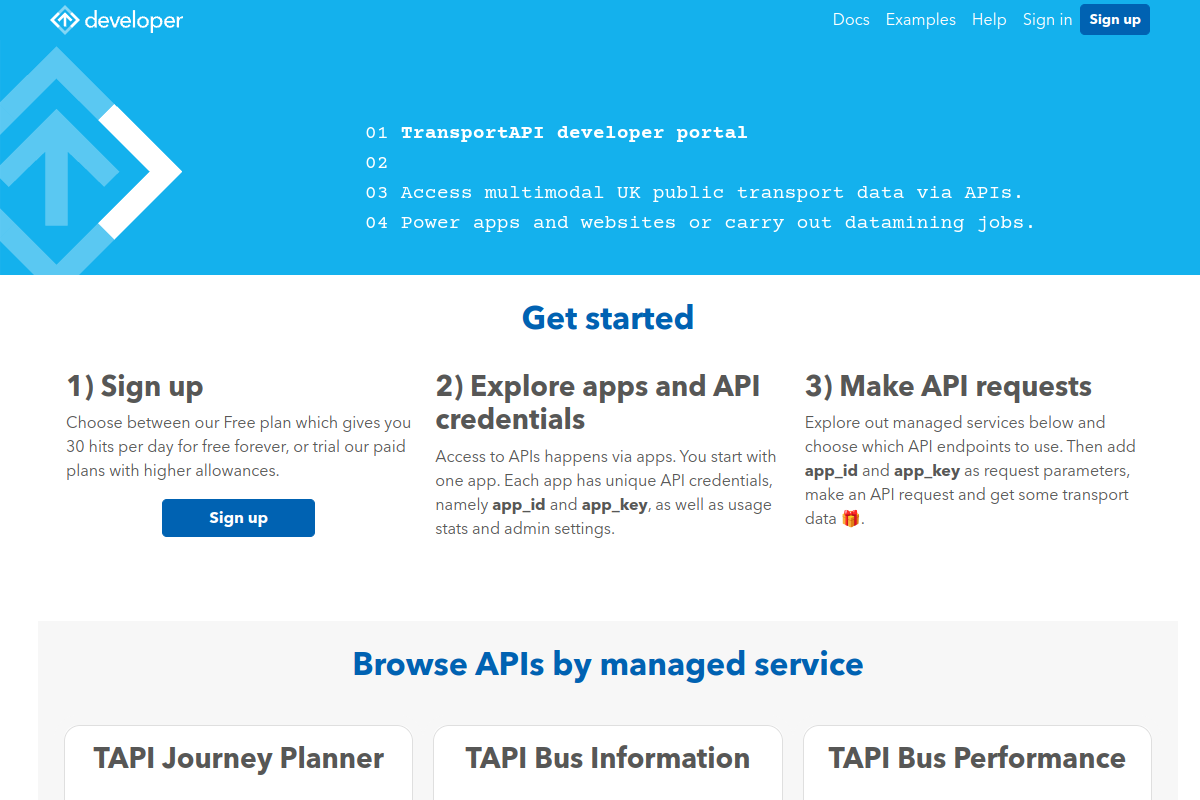Open the TAPI Bus Information card

(608, 762)
